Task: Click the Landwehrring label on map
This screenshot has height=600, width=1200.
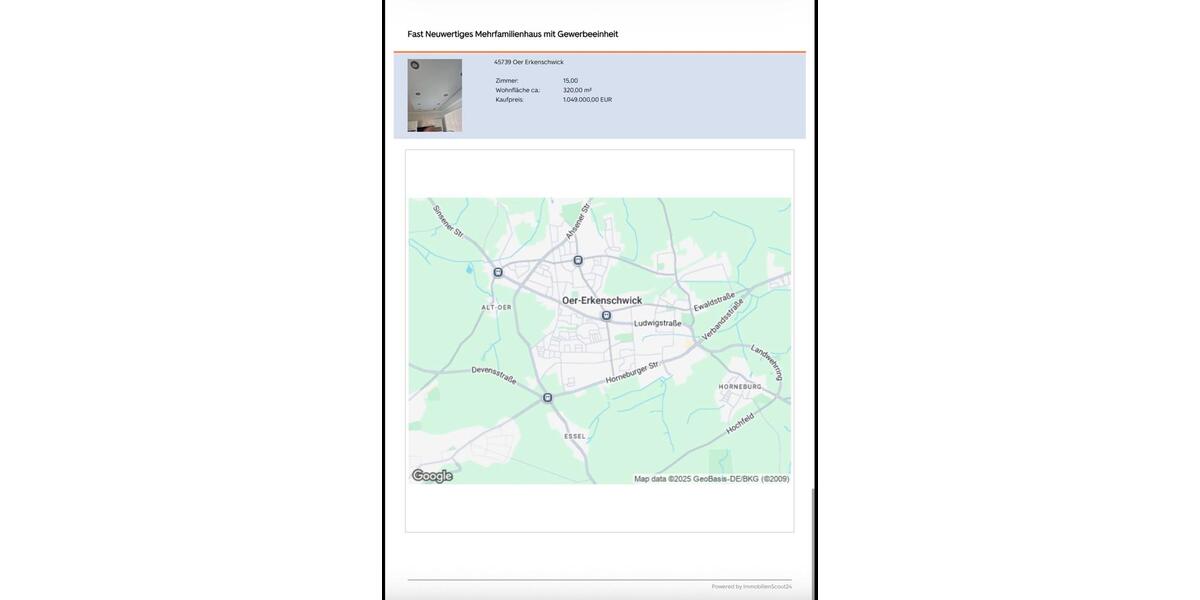Action: coord(767,363)
